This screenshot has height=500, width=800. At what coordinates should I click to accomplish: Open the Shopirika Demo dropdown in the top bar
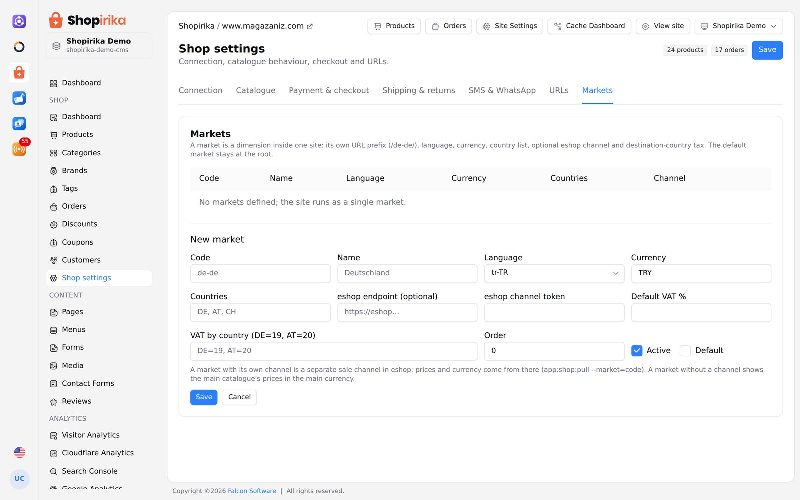[x=738, y=26]
